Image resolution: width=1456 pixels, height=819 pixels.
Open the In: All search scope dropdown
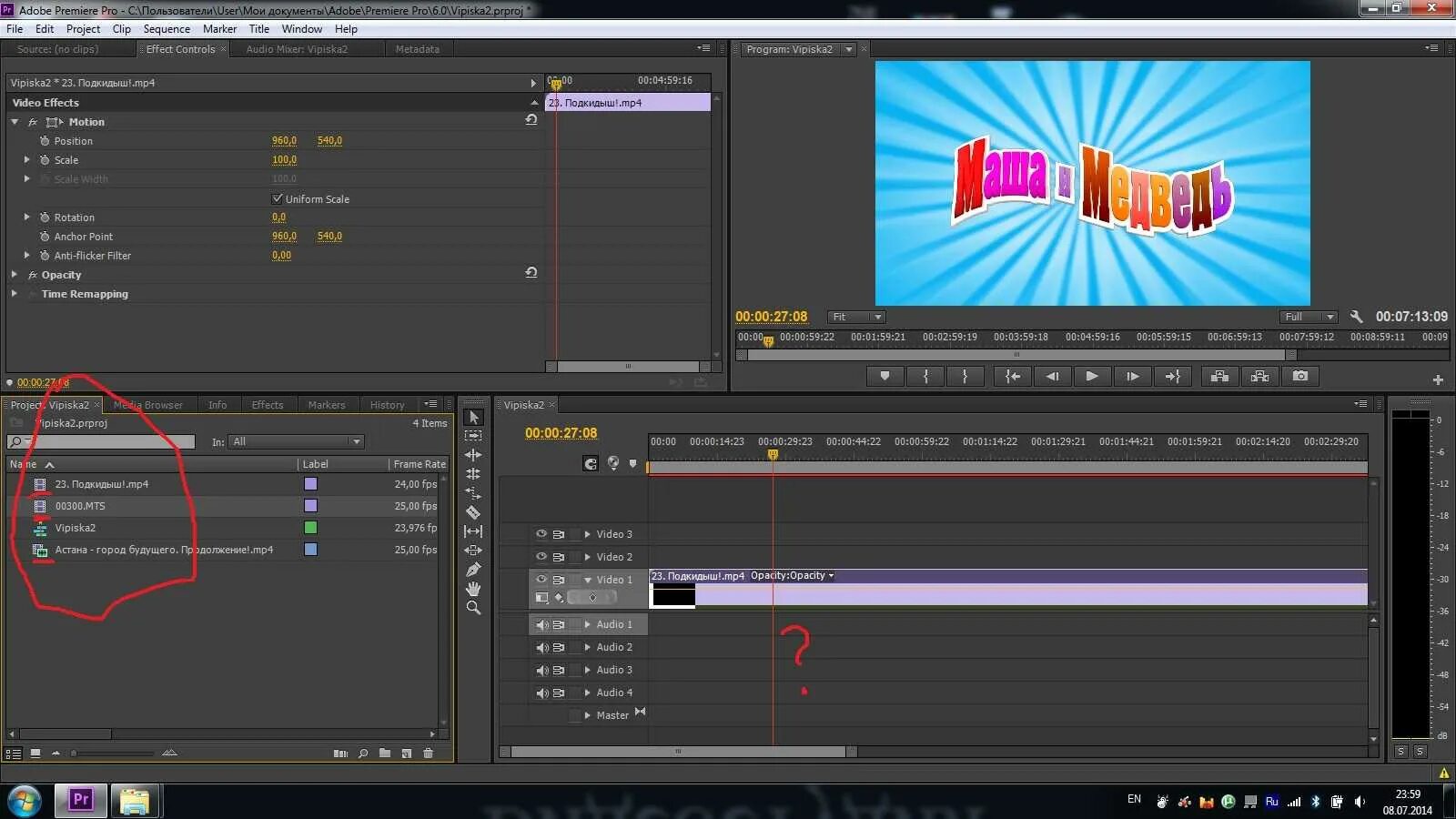[295, 441]
